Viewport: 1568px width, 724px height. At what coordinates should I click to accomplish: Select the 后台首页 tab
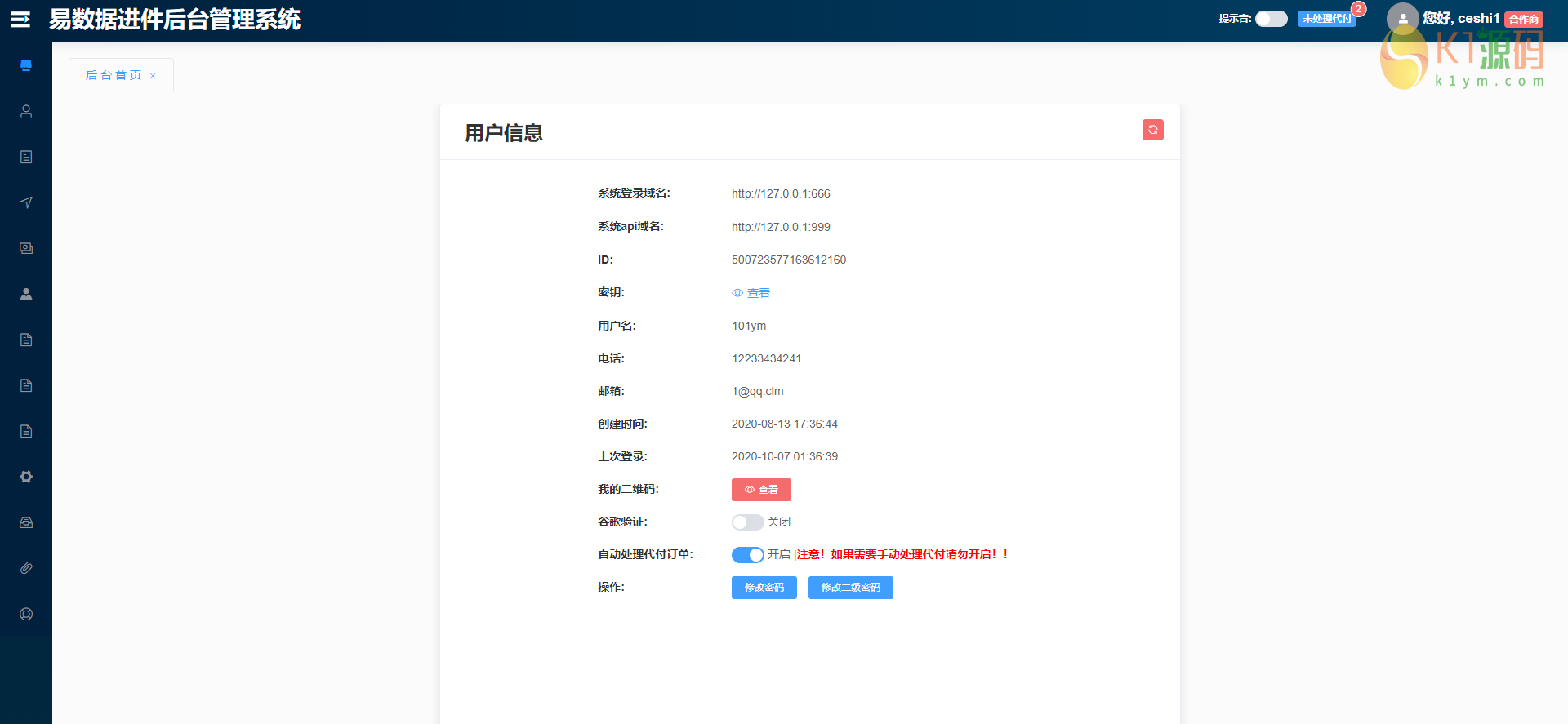(x=114, y=75)
